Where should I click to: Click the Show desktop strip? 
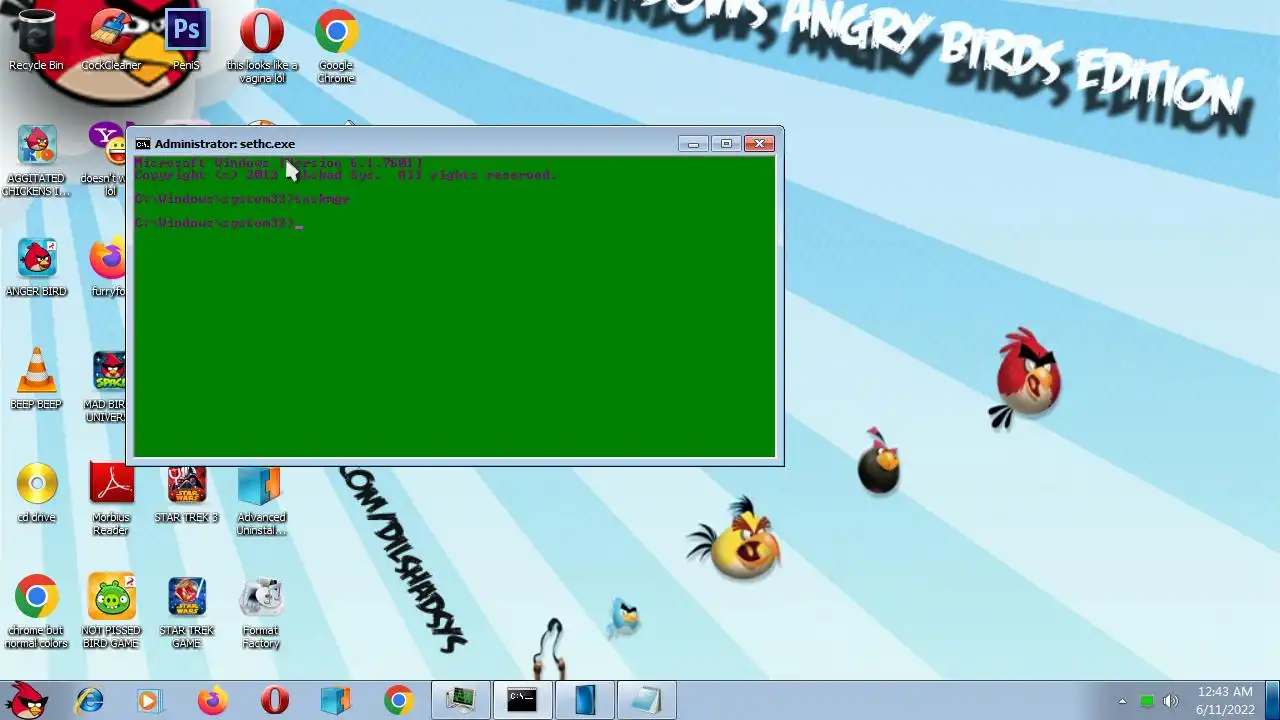pyautogui.click(x=1272, y=700)
